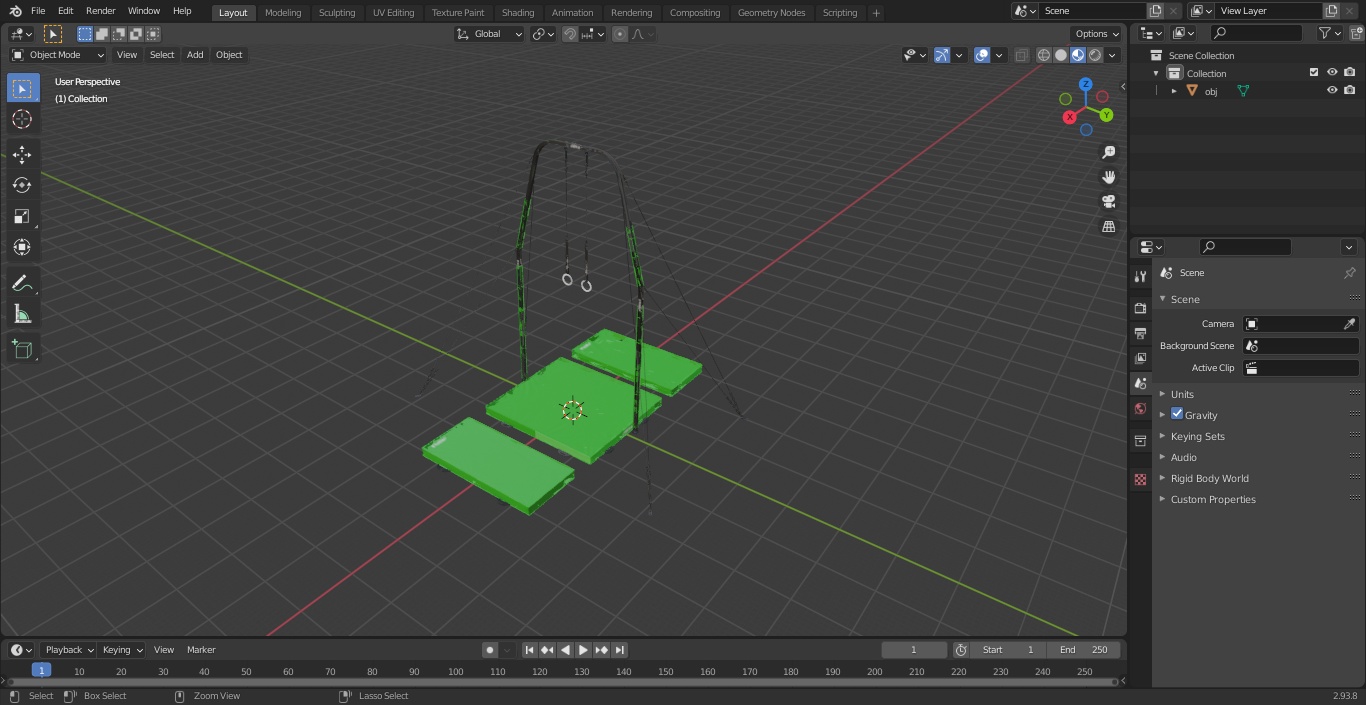Jump to the last frame
The image size is (1366, 705).
[x=619, y=650]
